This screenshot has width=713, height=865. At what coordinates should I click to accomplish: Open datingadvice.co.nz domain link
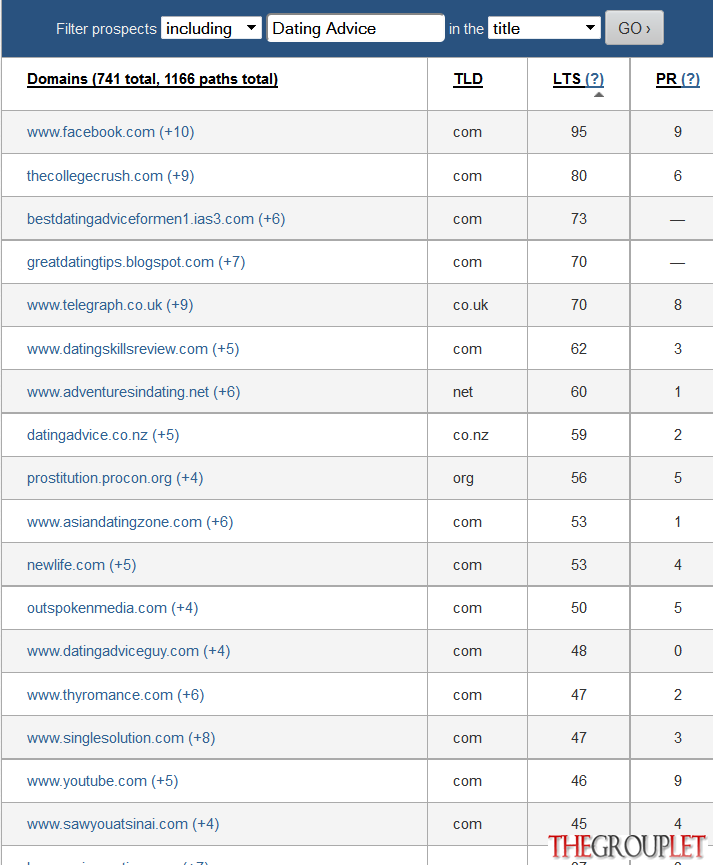pos(103,435)
